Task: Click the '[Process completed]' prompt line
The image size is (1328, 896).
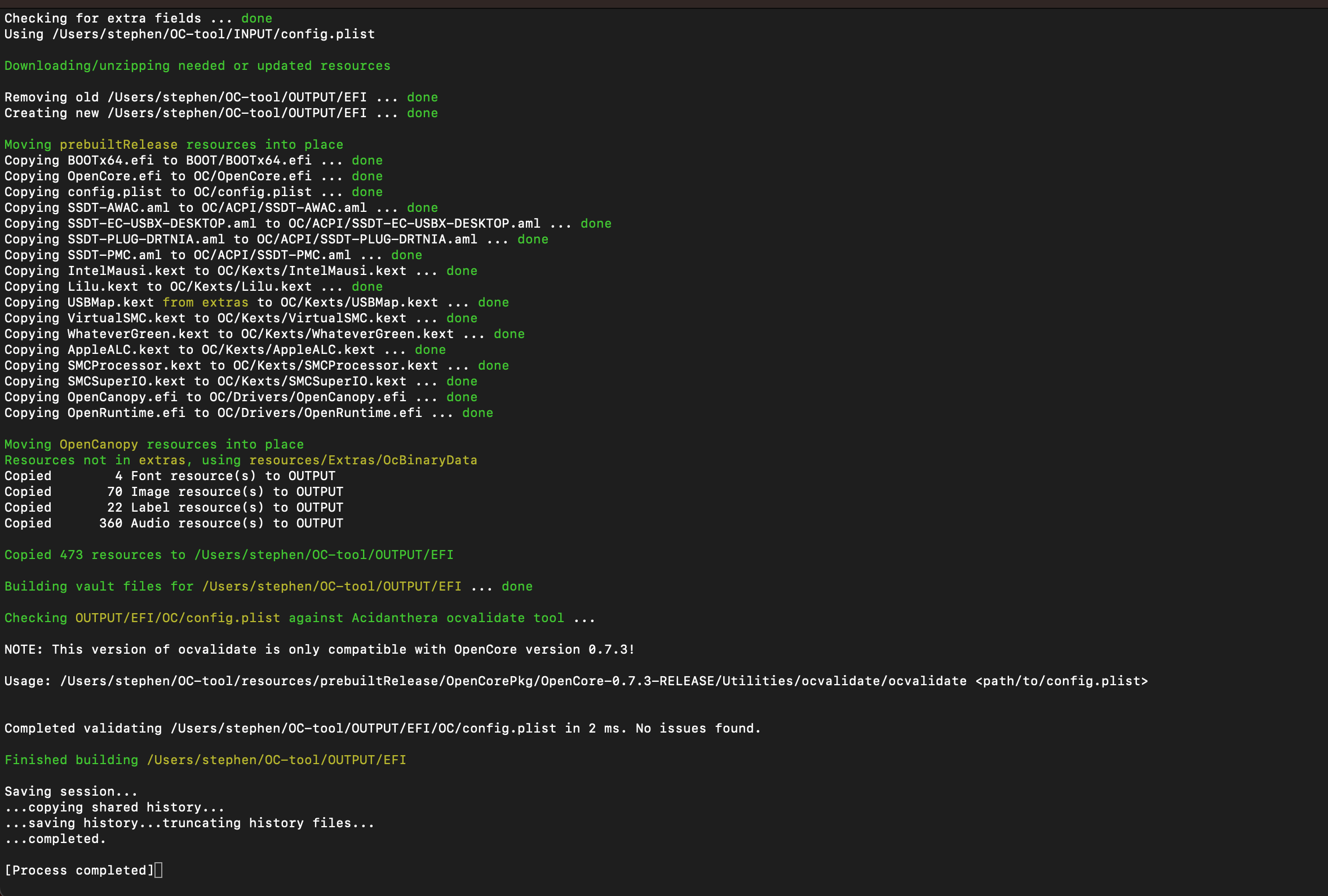Action: (x=83, y=870)
